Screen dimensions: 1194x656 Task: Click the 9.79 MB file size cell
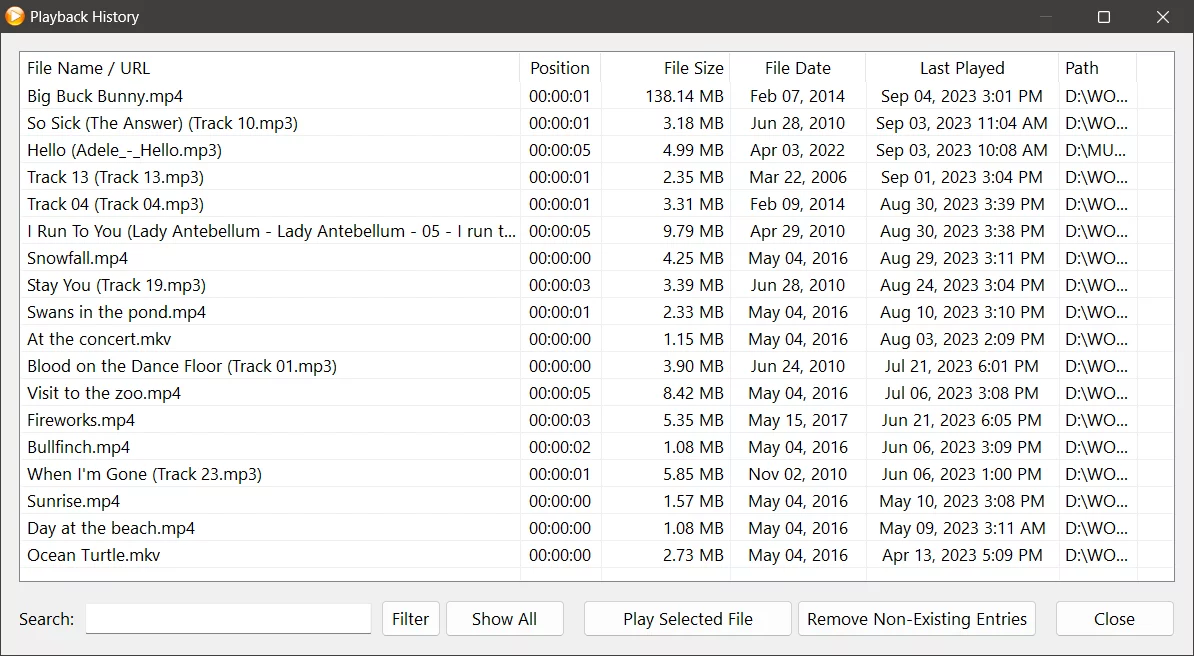click(x=693, y=231)
